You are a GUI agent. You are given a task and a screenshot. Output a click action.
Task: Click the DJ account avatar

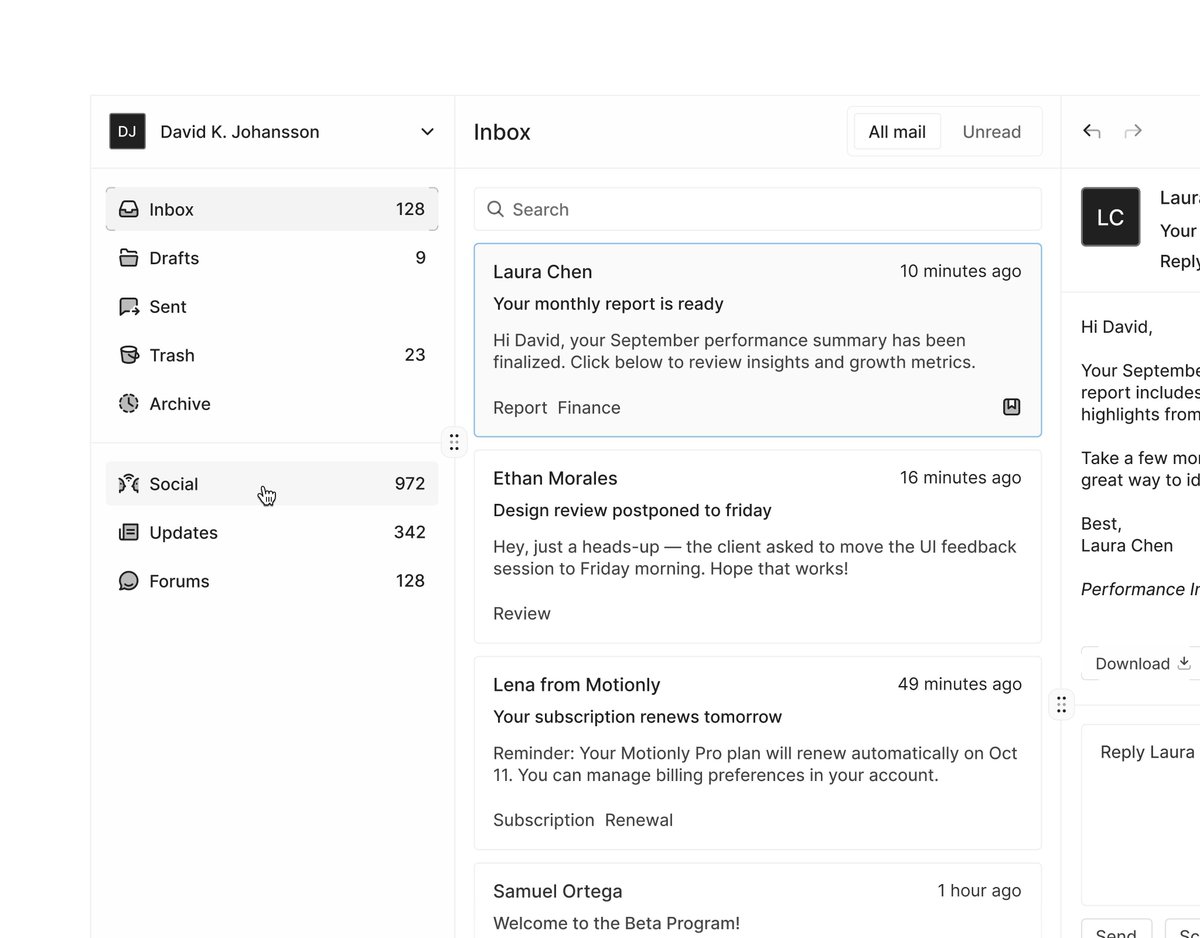click(127, 131)
